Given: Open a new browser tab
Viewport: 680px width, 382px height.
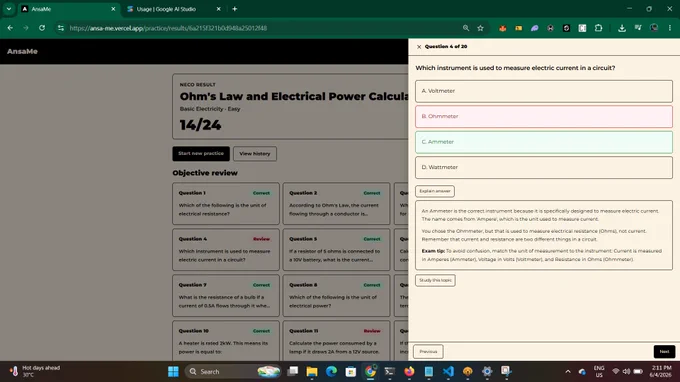Looking at the screenshot, I should (235, 9).
